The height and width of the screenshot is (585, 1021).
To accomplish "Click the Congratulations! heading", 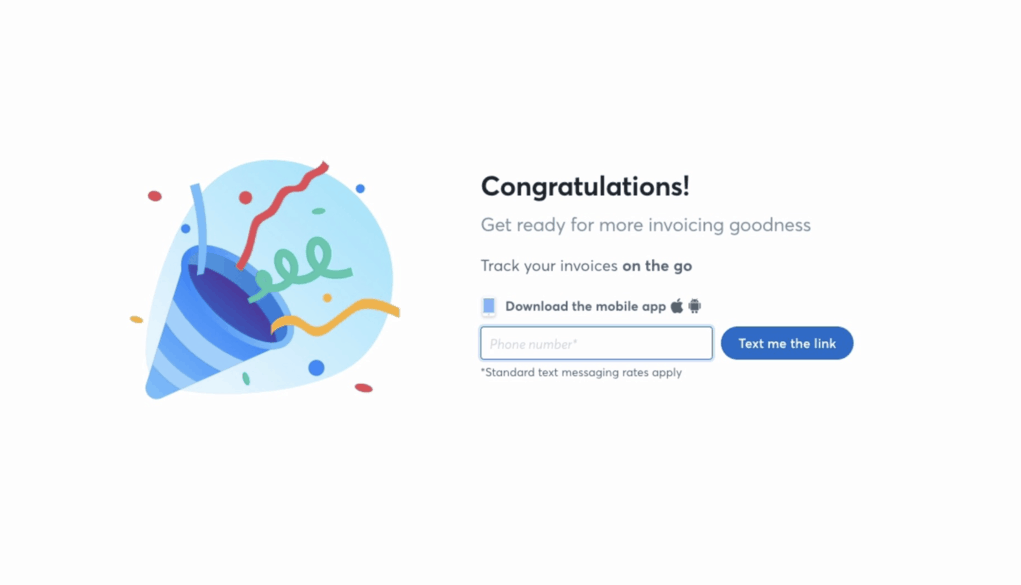I will [x=585, y=186].
